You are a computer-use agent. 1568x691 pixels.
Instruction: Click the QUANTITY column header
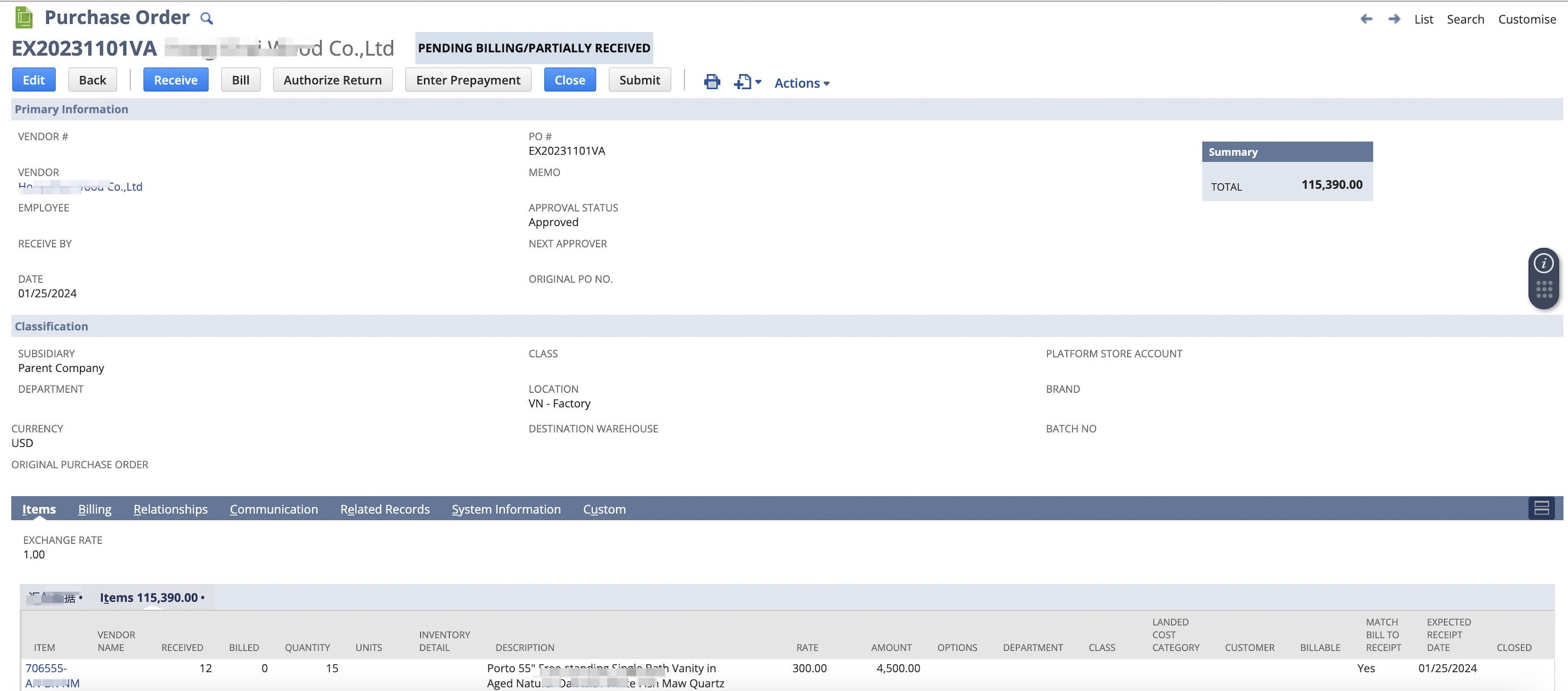coord(308,647)
